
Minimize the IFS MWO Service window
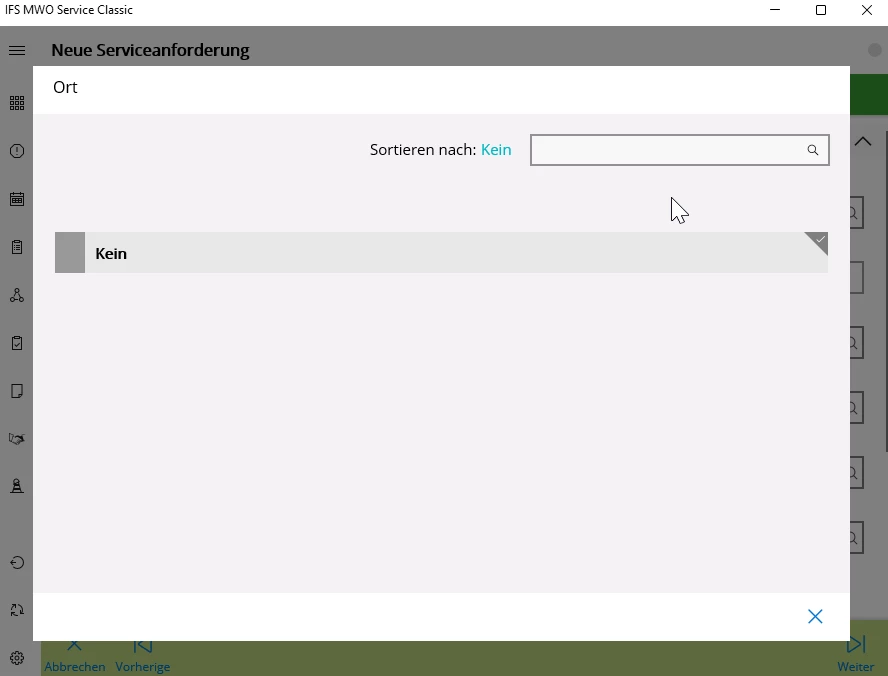(775, 10)
